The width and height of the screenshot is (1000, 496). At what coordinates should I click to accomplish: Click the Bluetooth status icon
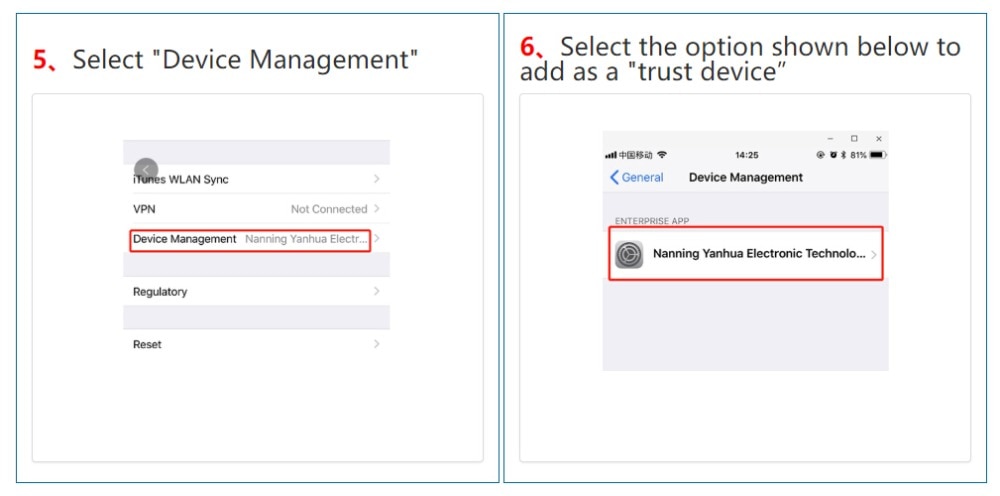pos(843,155)
